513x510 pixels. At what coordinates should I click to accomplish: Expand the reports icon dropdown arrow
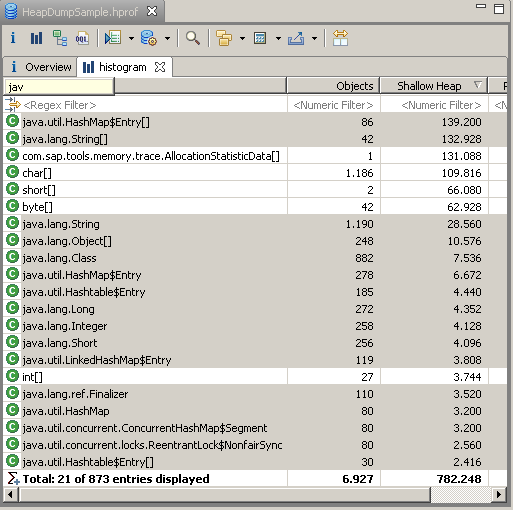coord(131,39)
